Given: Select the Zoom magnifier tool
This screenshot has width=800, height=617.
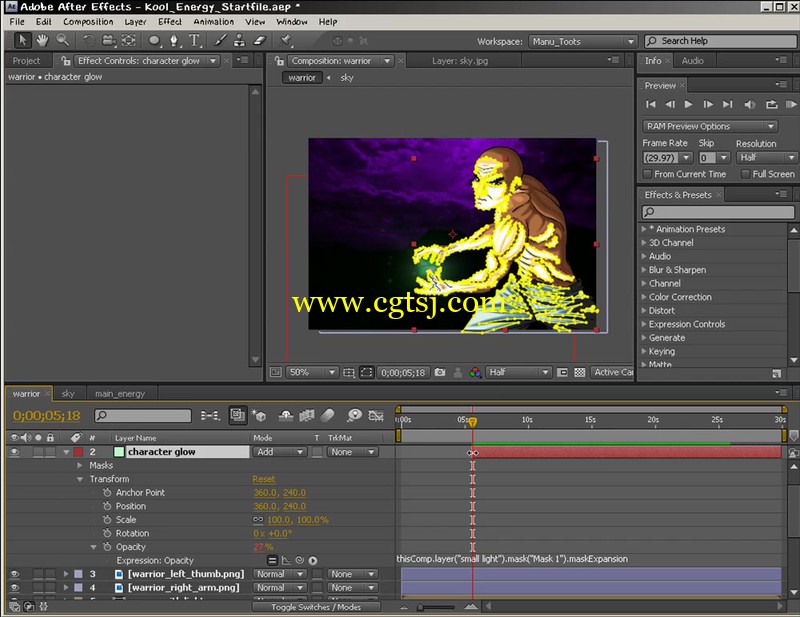Looking at the screenshot, I should [x=62, y=40].
